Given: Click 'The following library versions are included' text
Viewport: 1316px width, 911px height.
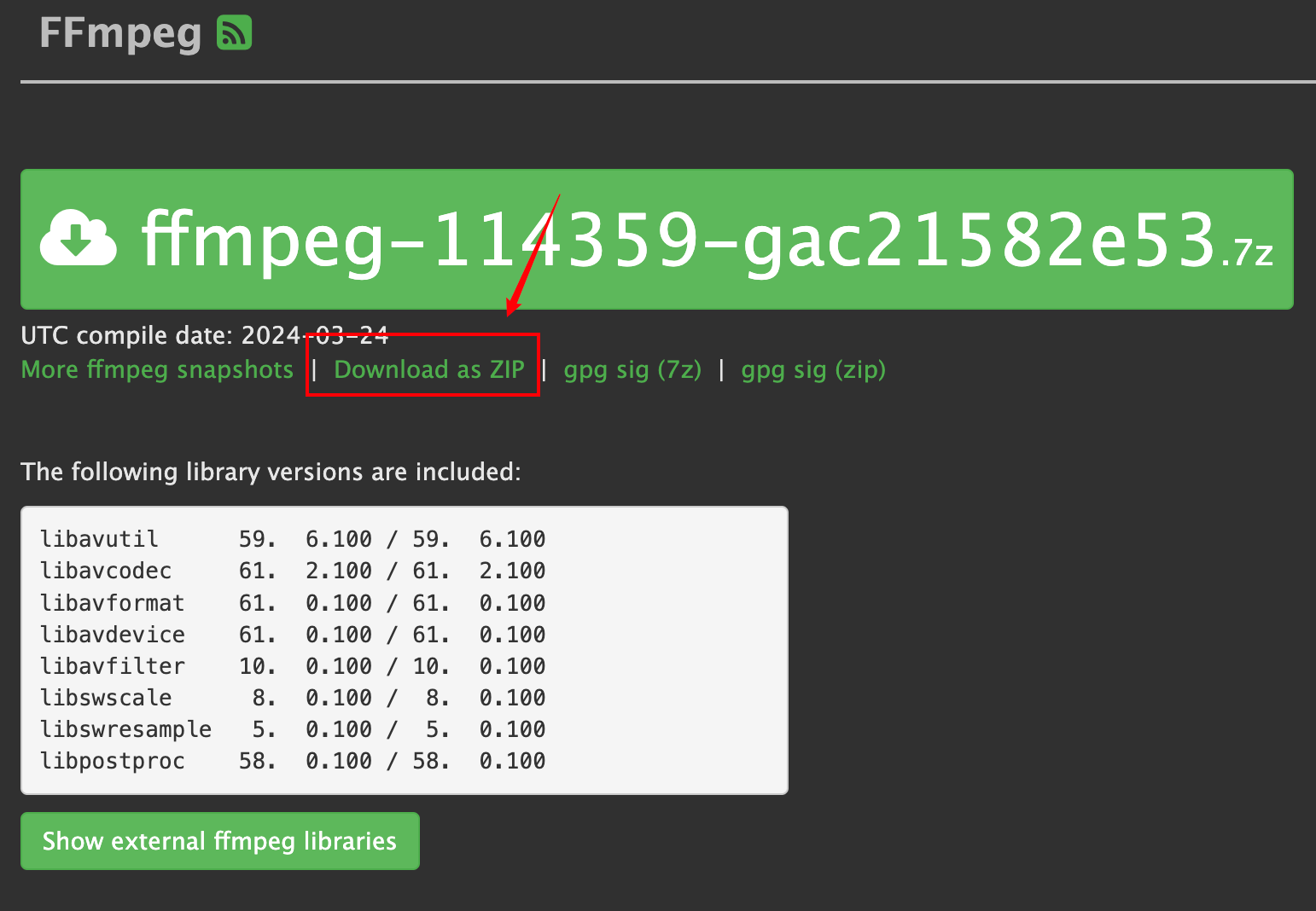Looking at the screenshot, I should tap(271, 472).
